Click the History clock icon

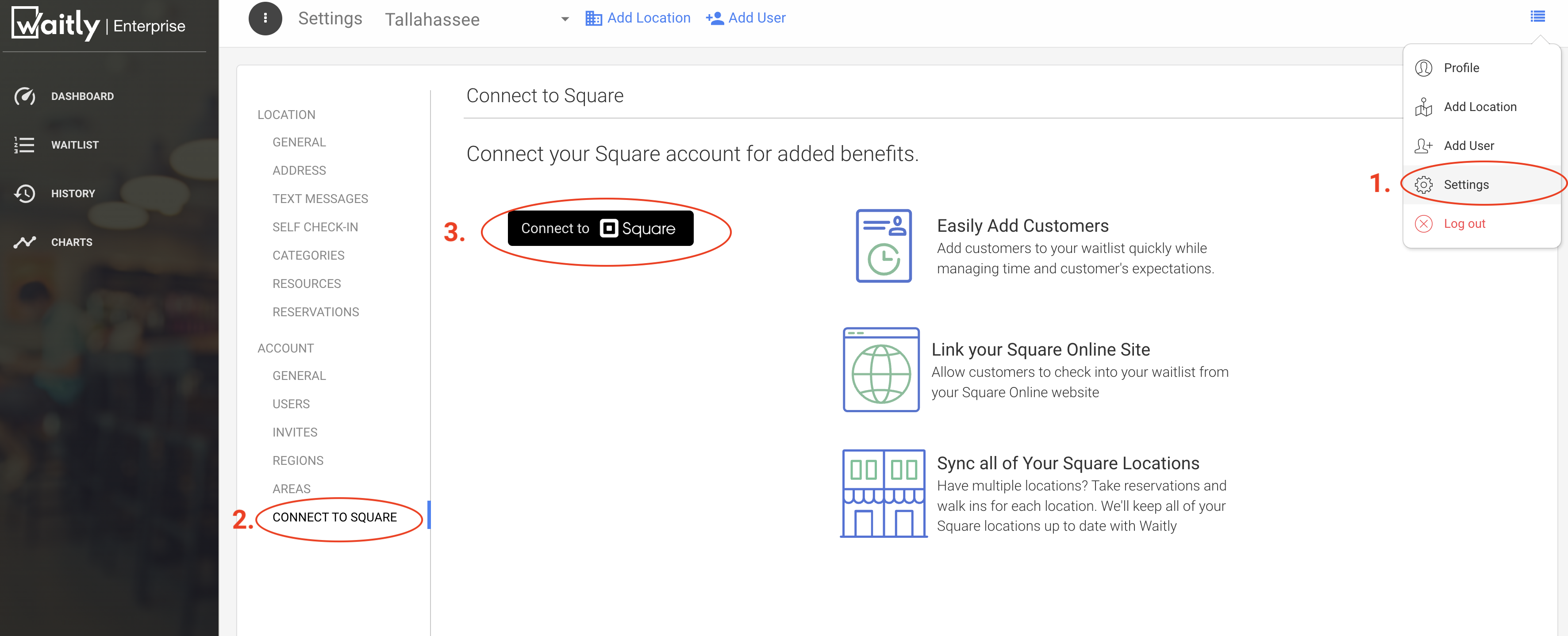pyautogui.click(x=24, y=194)
